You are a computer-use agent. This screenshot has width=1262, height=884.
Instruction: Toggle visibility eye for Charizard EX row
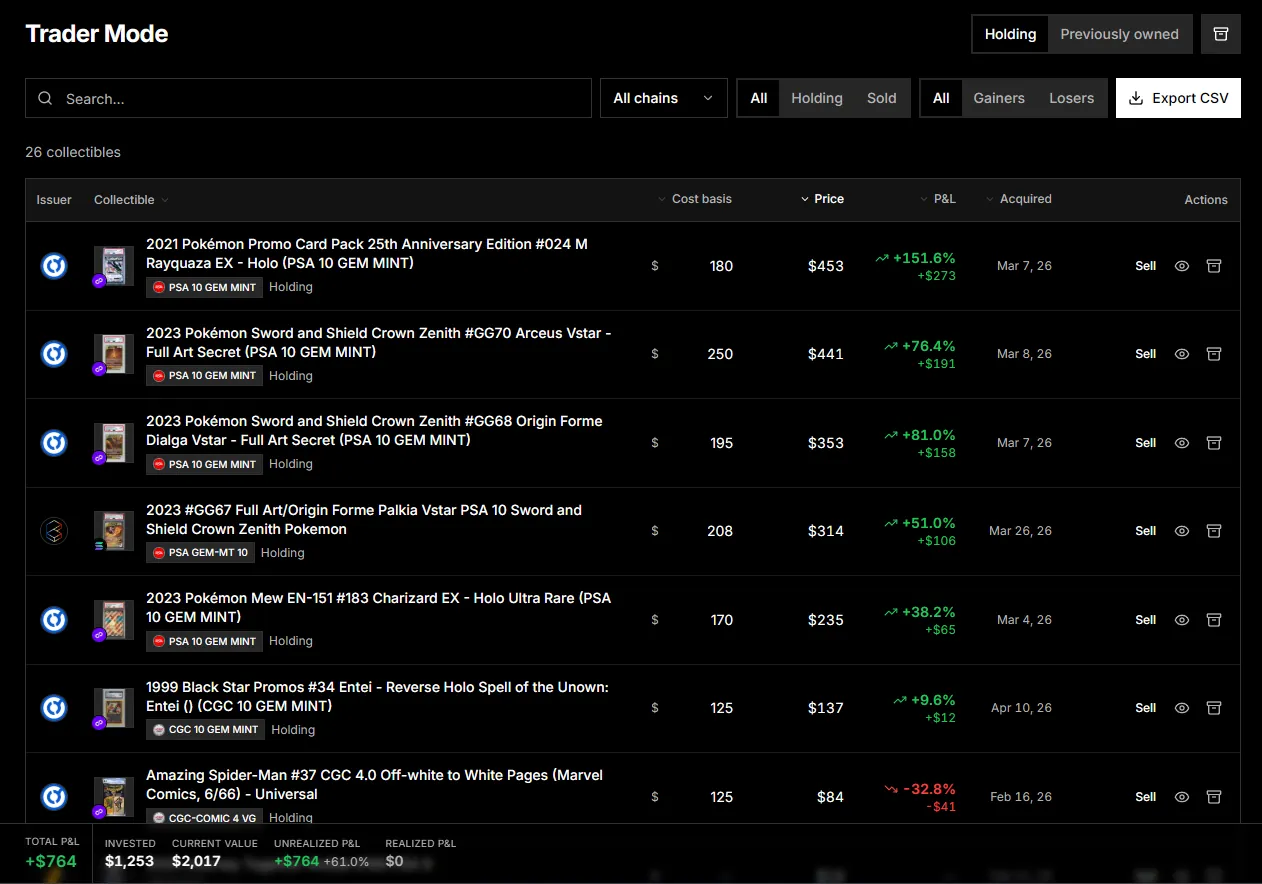(x=1182, y=620)
